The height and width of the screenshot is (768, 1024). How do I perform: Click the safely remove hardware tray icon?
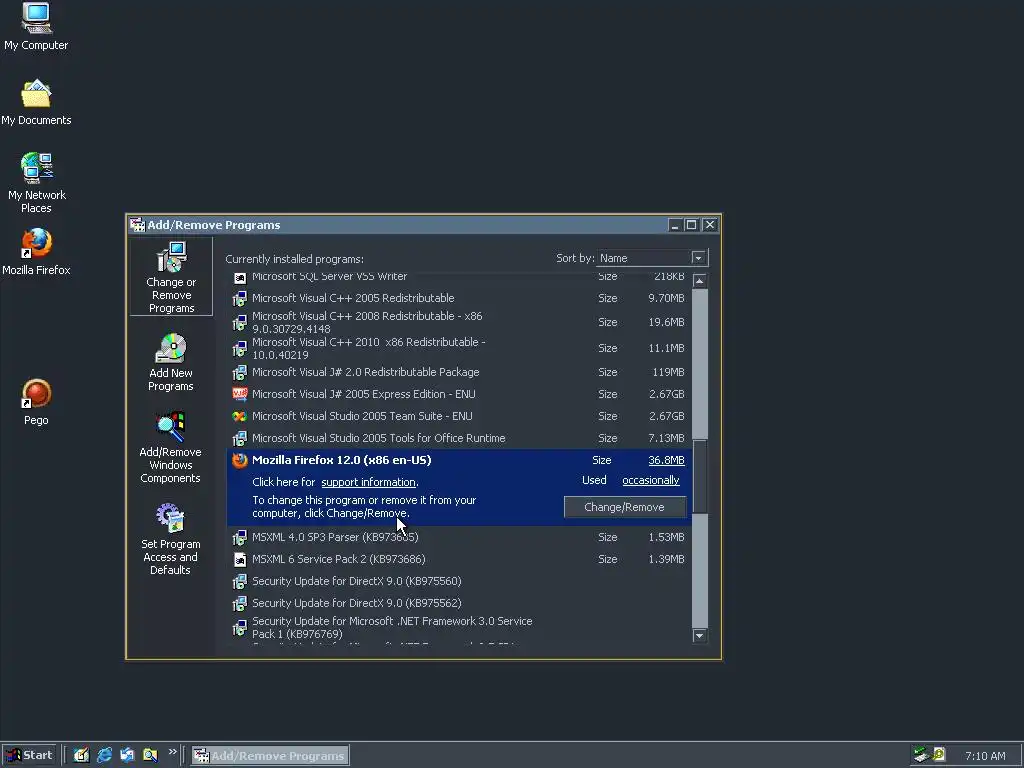921,755
